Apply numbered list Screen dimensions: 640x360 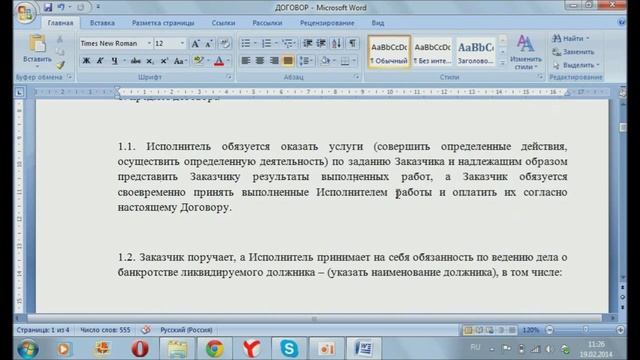pos(267,43)
